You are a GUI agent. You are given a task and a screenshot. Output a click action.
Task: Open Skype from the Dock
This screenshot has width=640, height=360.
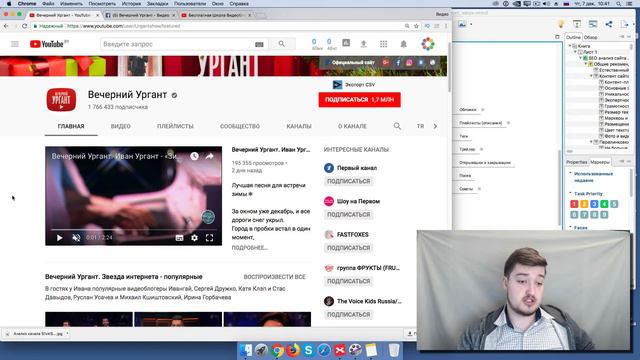(308, 350)
